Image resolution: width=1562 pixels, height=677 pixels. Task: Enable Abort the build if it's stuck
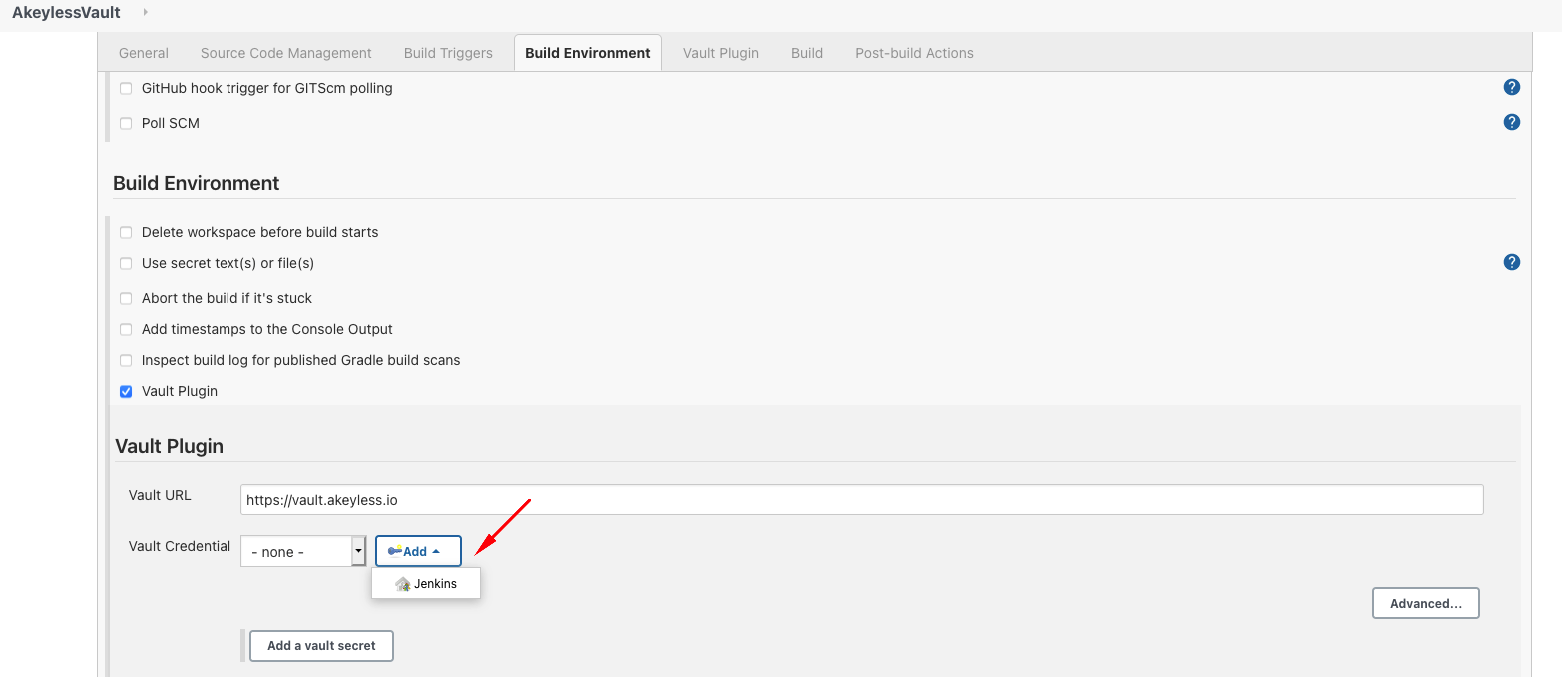[x=126, y=298]
